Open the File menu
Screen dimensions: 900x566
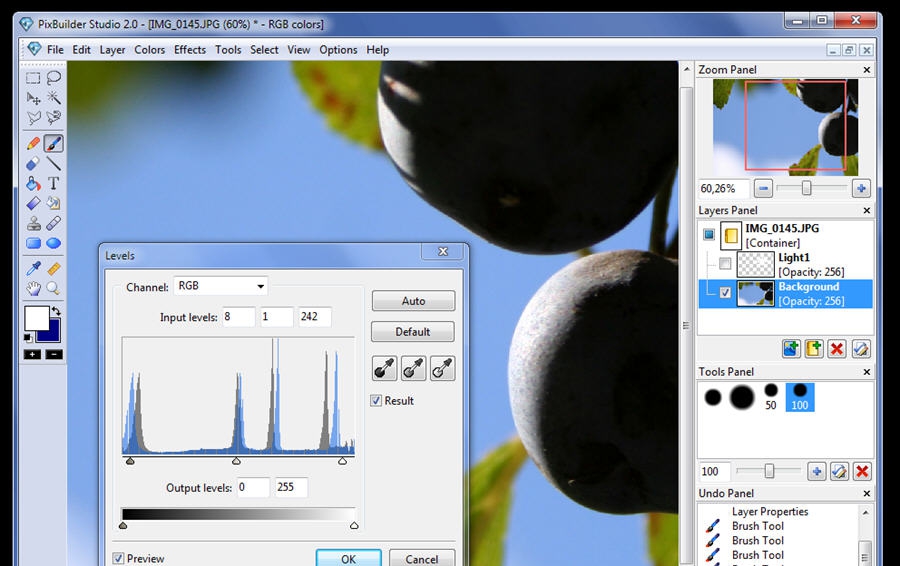(55, 50)
